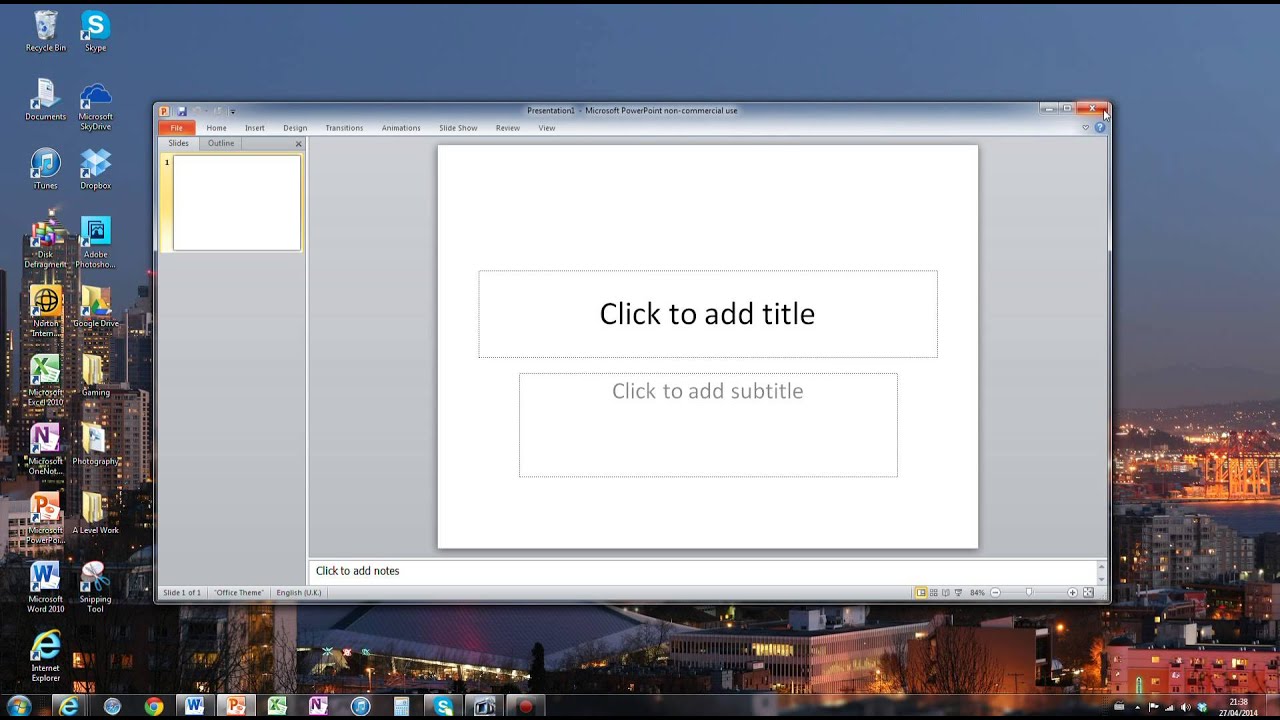Select the Slides pane tab
Screen dimensions: 1280x720
178,143
